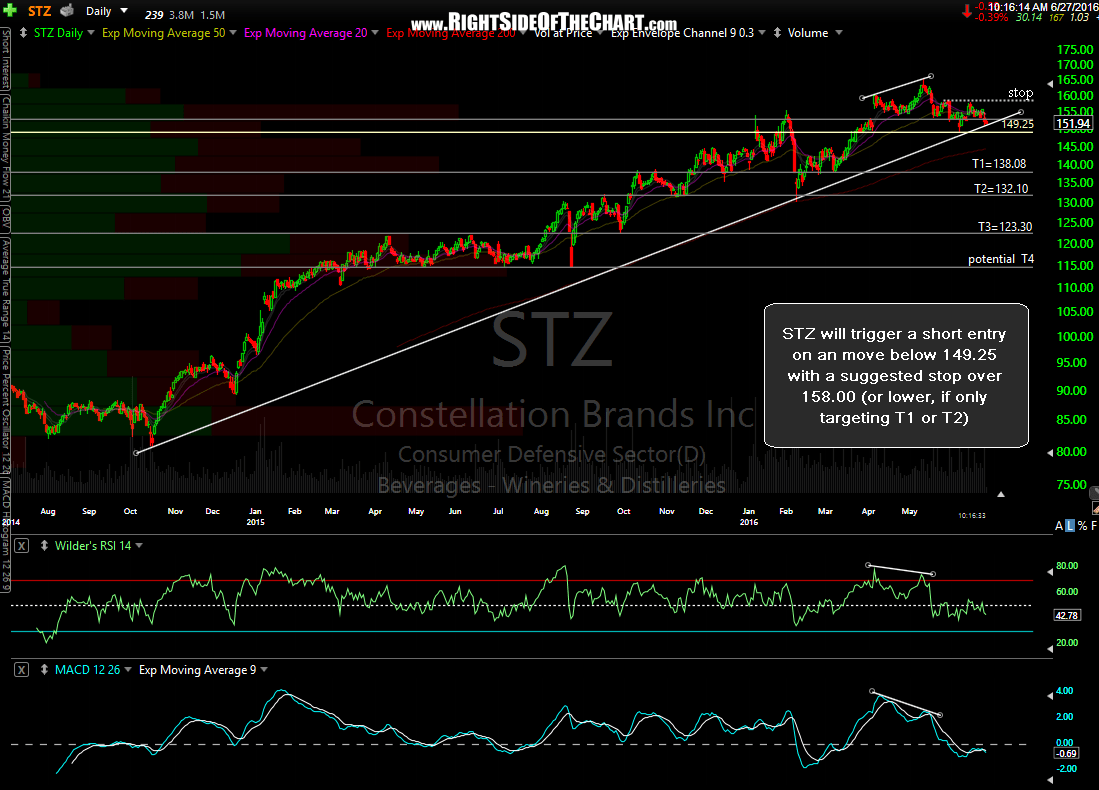Select percent scale % button

pyautogui.click(x=1082, y=526)
